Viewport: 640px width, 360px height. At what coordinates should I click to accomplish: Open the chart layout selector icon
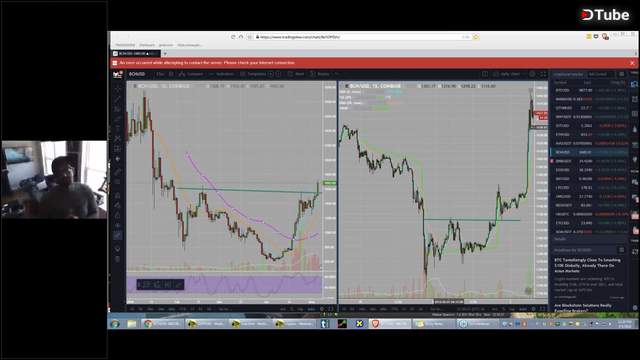click(485, 74)
